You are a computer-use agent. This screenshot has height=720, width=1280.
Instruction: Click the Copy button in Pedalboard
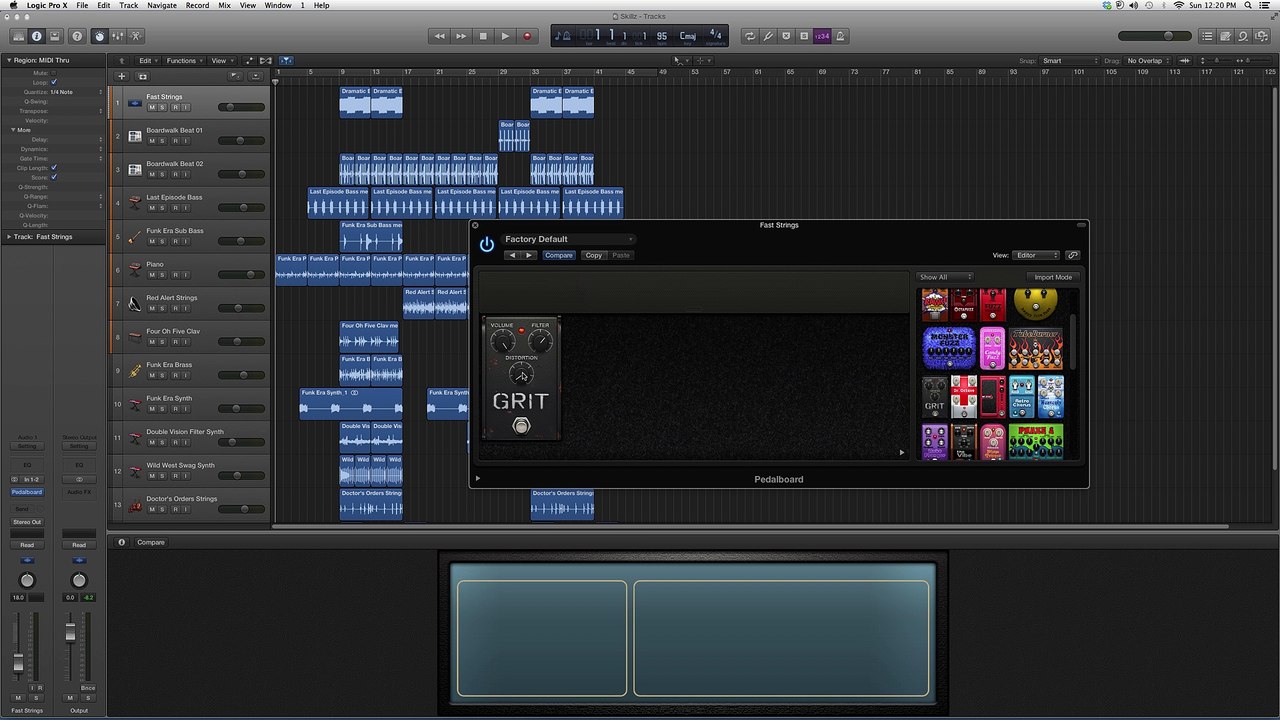tap(594, 255)
